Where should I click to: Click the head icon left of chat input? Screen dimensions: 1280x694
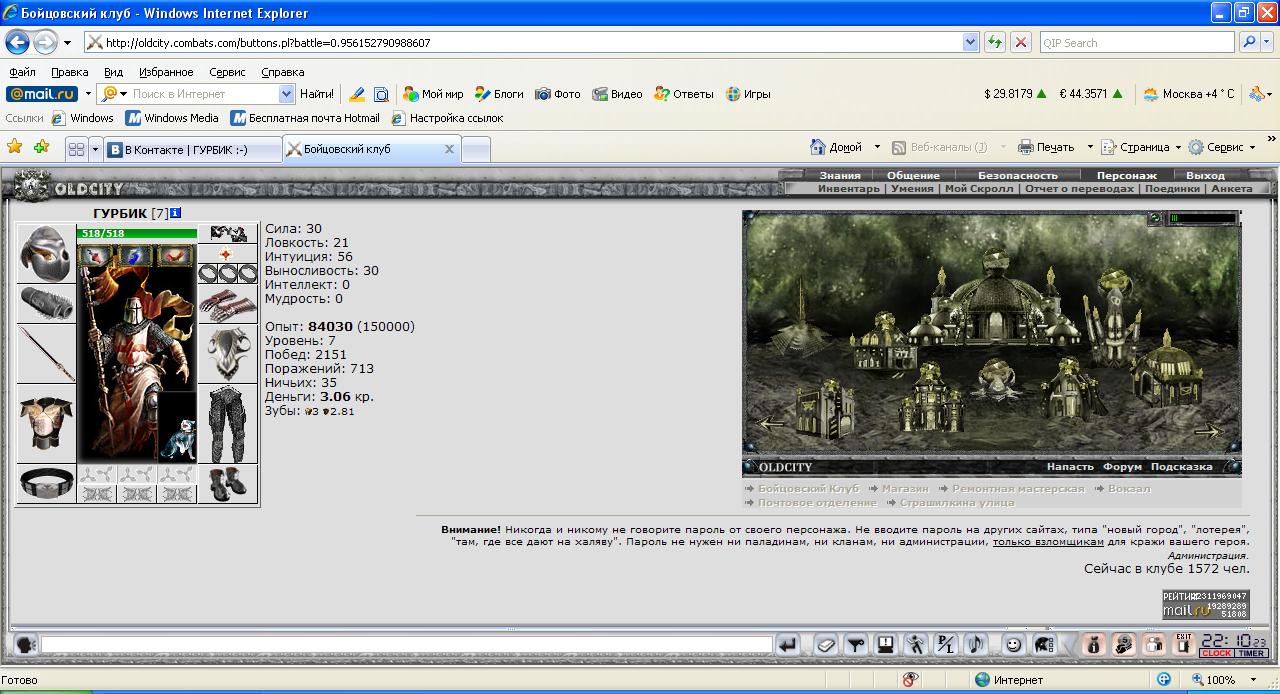(26, 645)
